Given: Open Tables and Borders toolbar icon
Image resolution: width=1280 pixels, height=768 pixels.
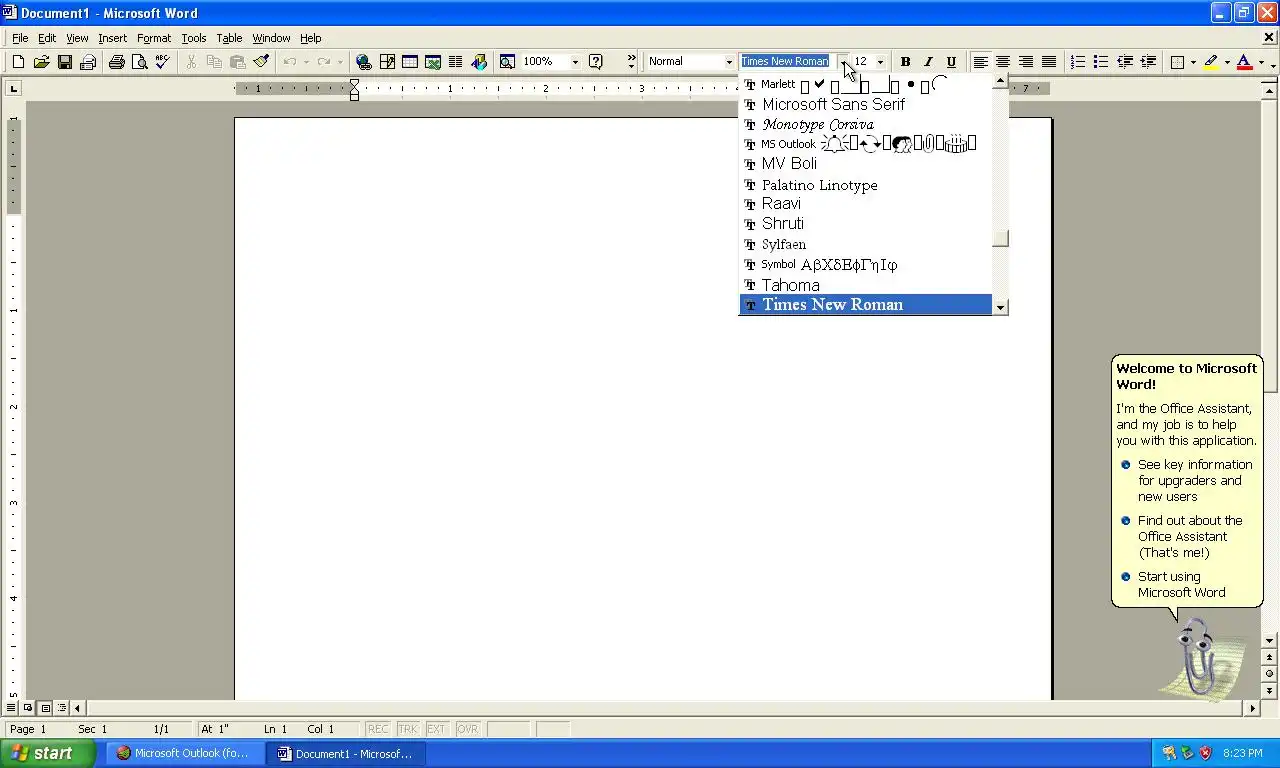Looking at the screenshot, I should [x=387, y=62].
